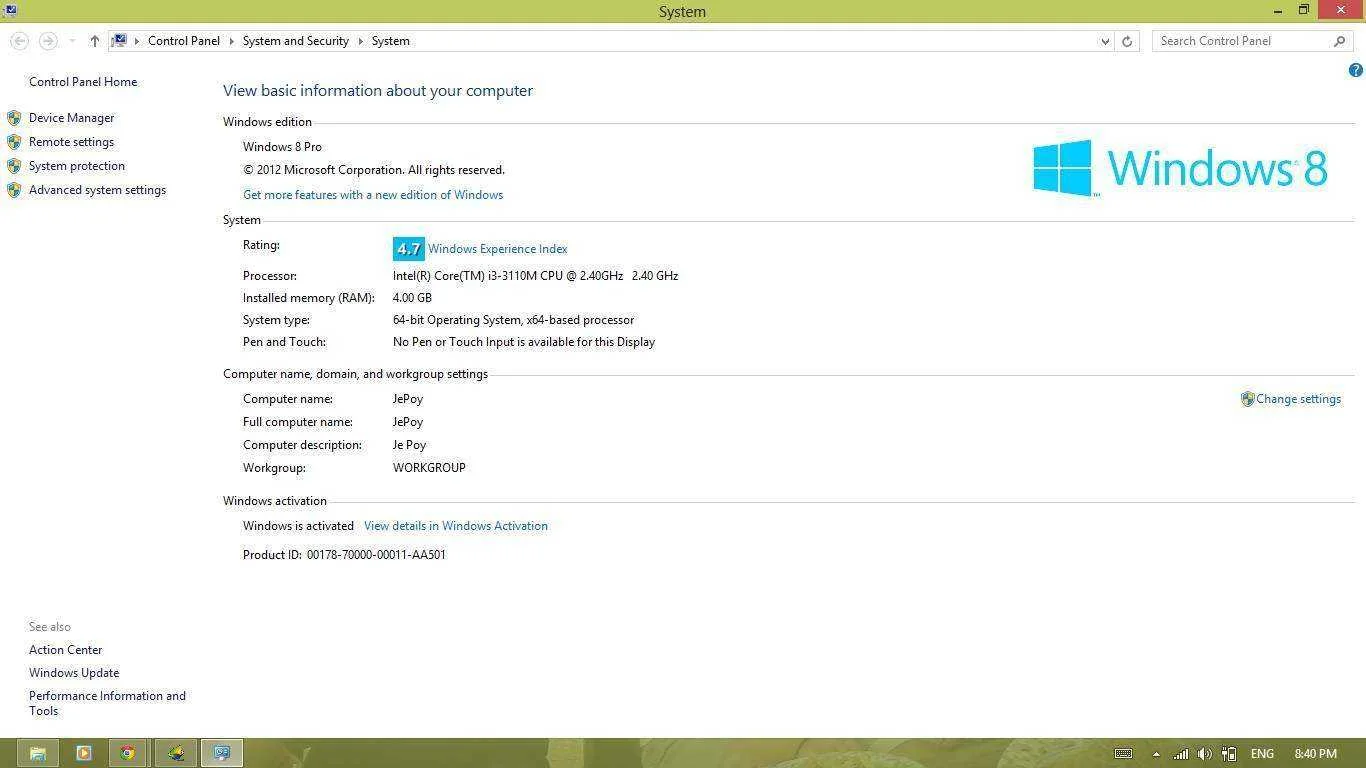
Task: Select the System window taskbar button
Action: (x=222, y=753)
